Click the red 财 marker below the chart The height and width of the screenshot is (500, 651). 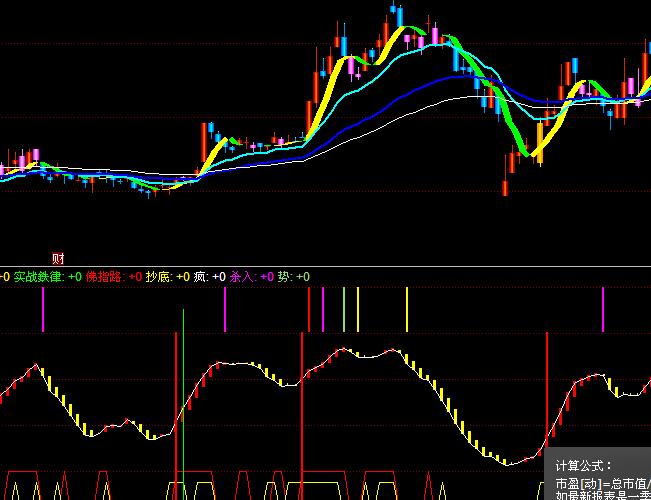pyautogui.click(x=57, y=259)
